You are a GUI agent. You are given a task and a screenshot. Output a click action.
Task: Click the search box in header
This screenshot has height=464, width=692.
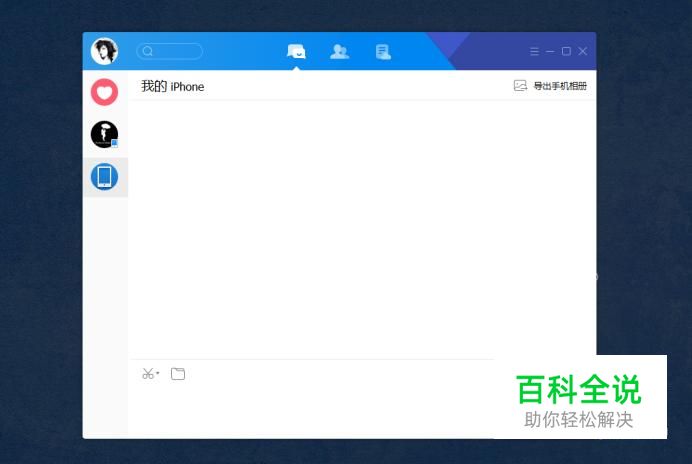coord(170,51)
